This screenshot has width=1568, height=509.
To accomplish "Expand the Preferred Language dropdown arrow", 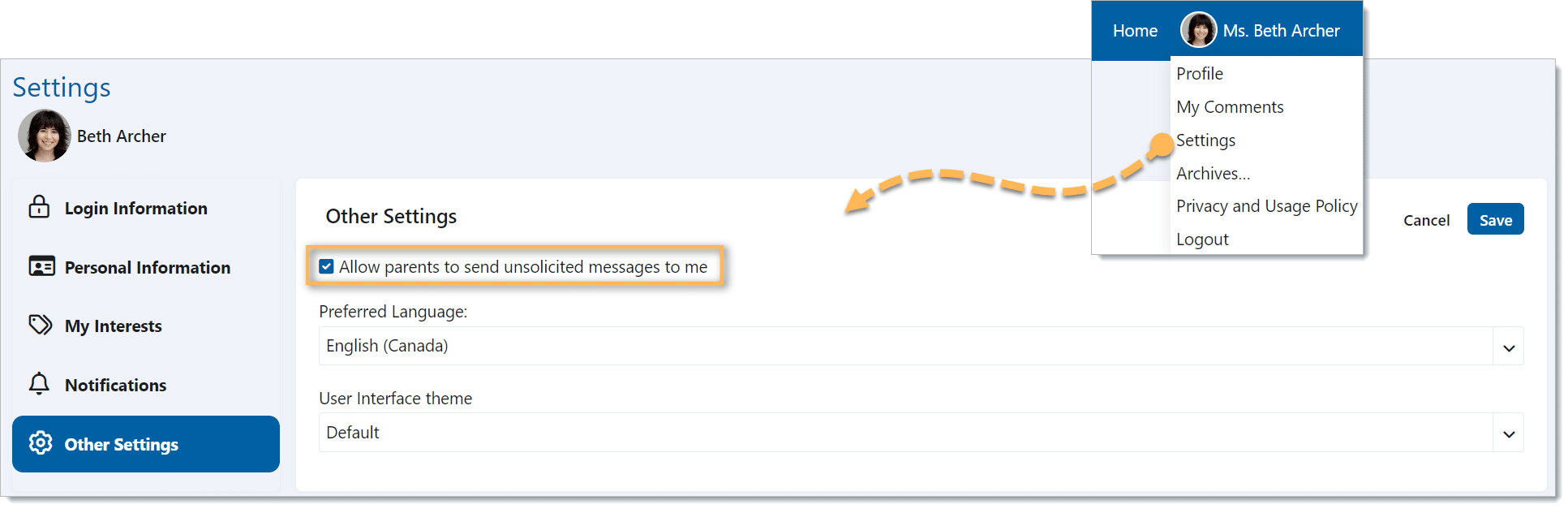I will (x=1508, y=347).
